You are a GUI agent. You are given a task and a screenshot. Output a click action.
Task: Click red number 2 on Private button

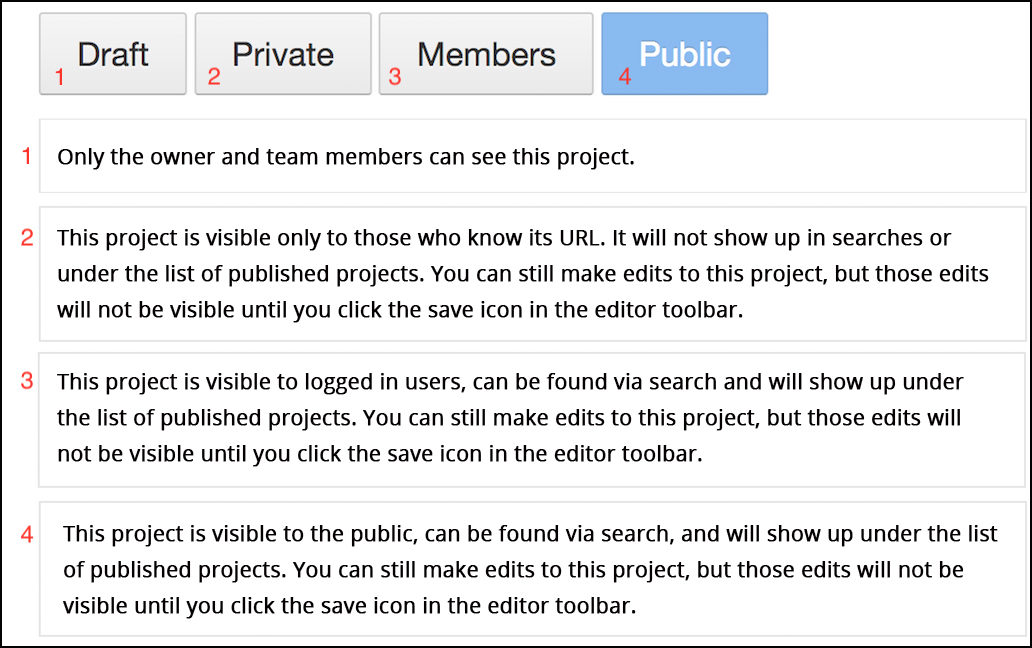coord(214,77)
